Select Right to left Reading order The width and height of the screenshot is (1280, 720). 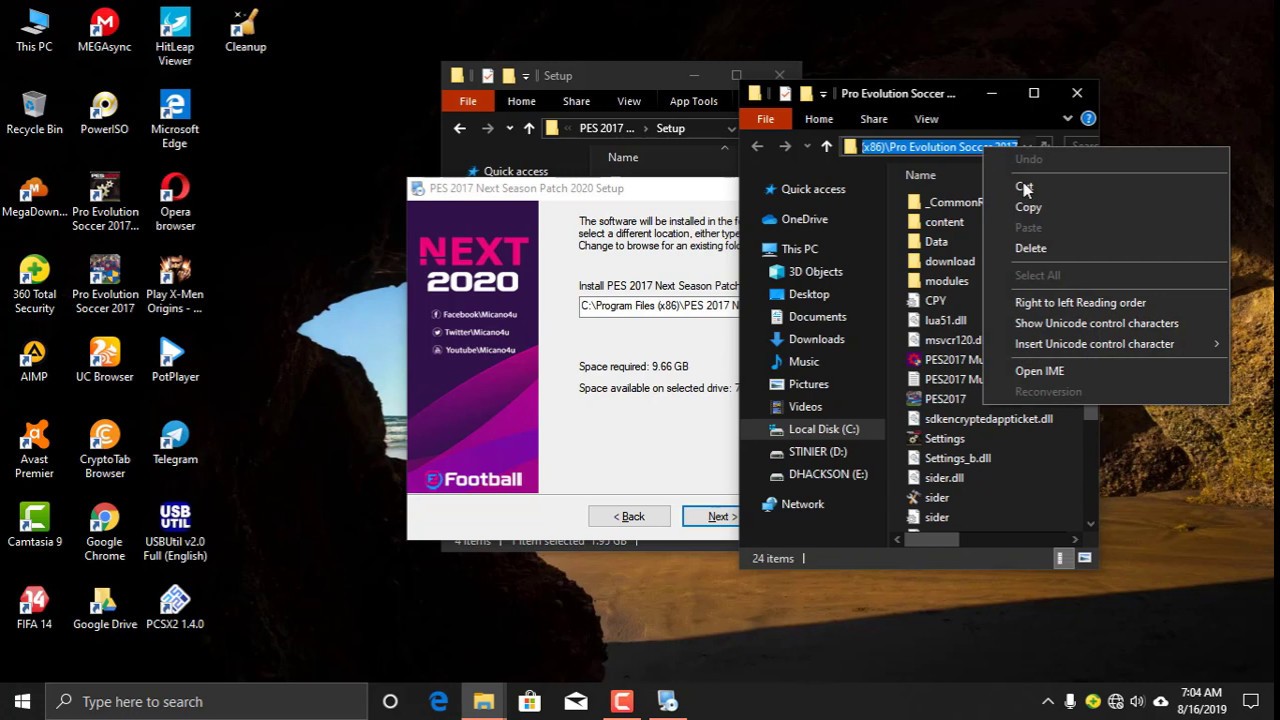1106,302
